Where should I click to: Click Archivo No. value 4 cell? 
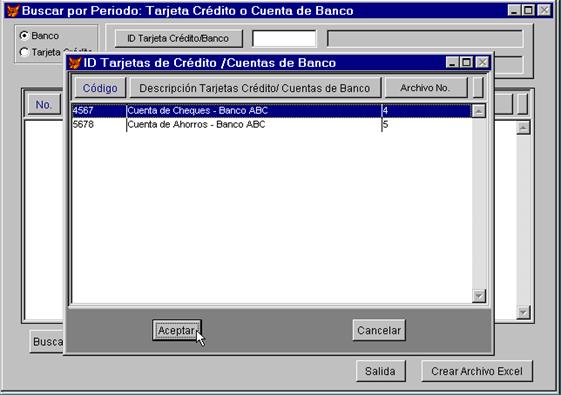(x=426, y=111)
